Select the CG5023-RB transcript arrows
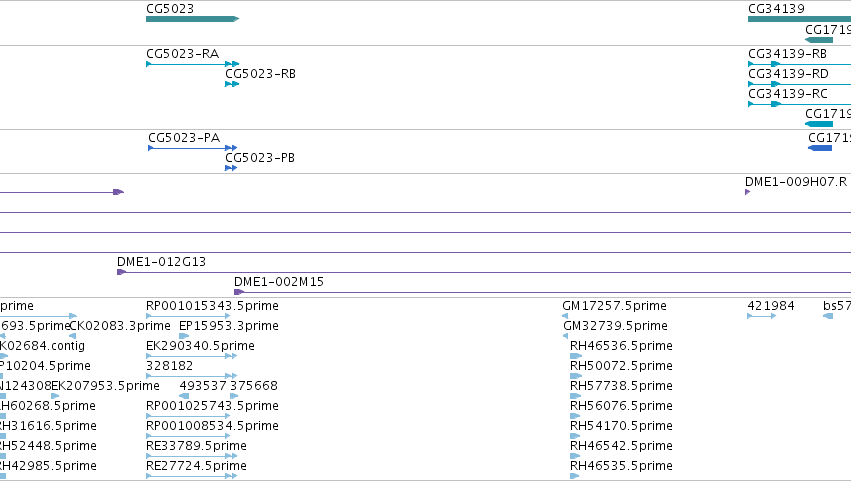Viewport: 851px width, 481px height. 232,84
